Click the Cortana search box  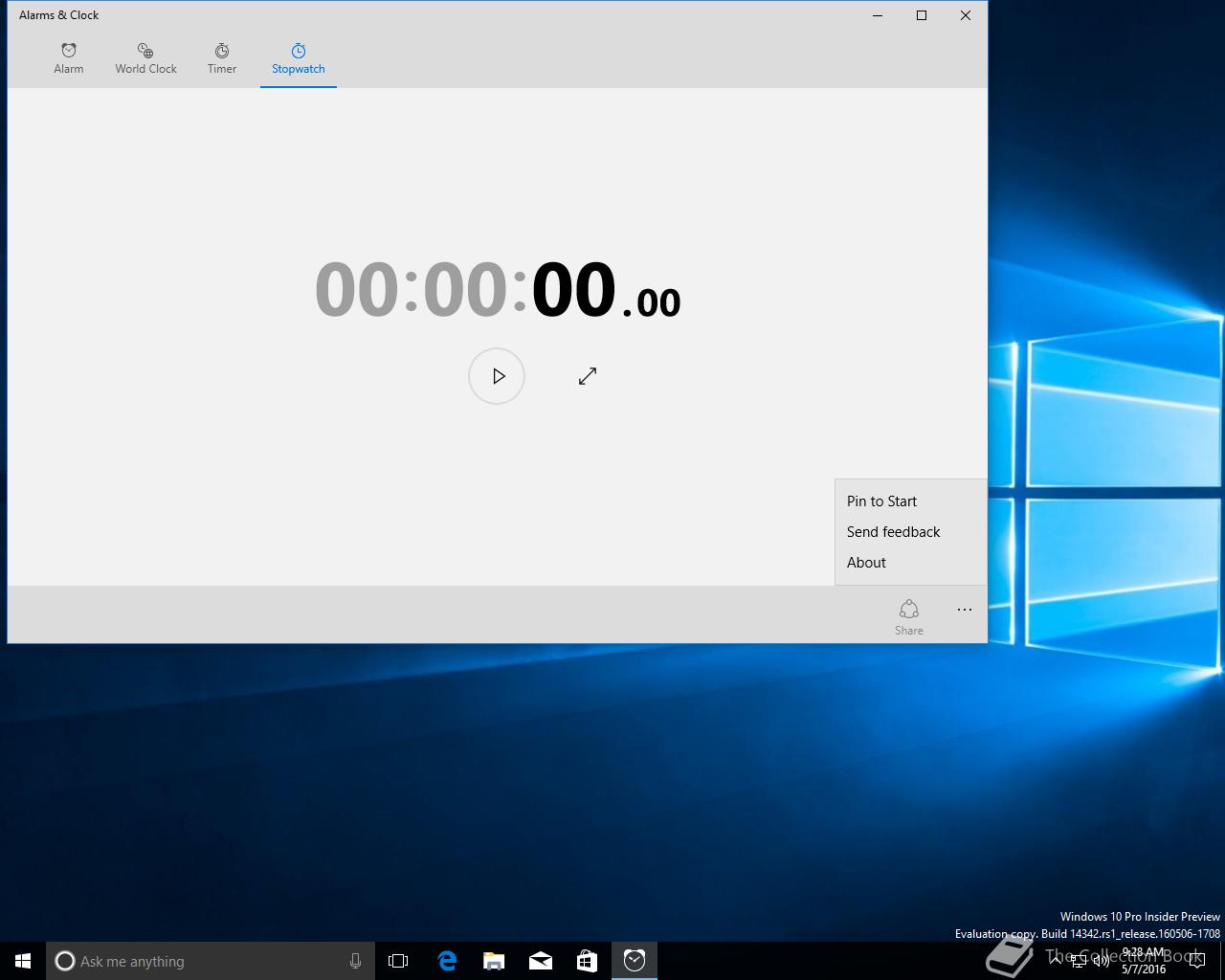click(x=211, y=961)
